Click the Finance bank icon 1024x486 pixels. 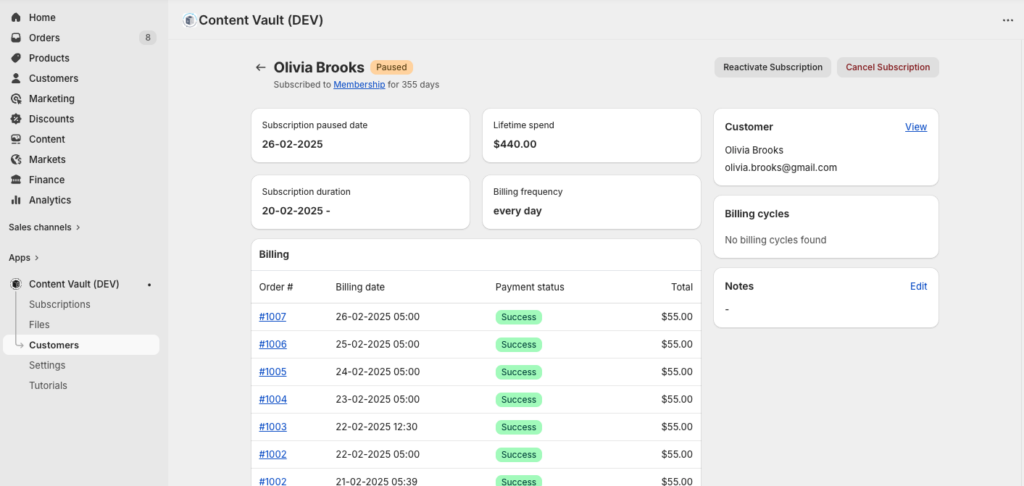coord(16,180)
